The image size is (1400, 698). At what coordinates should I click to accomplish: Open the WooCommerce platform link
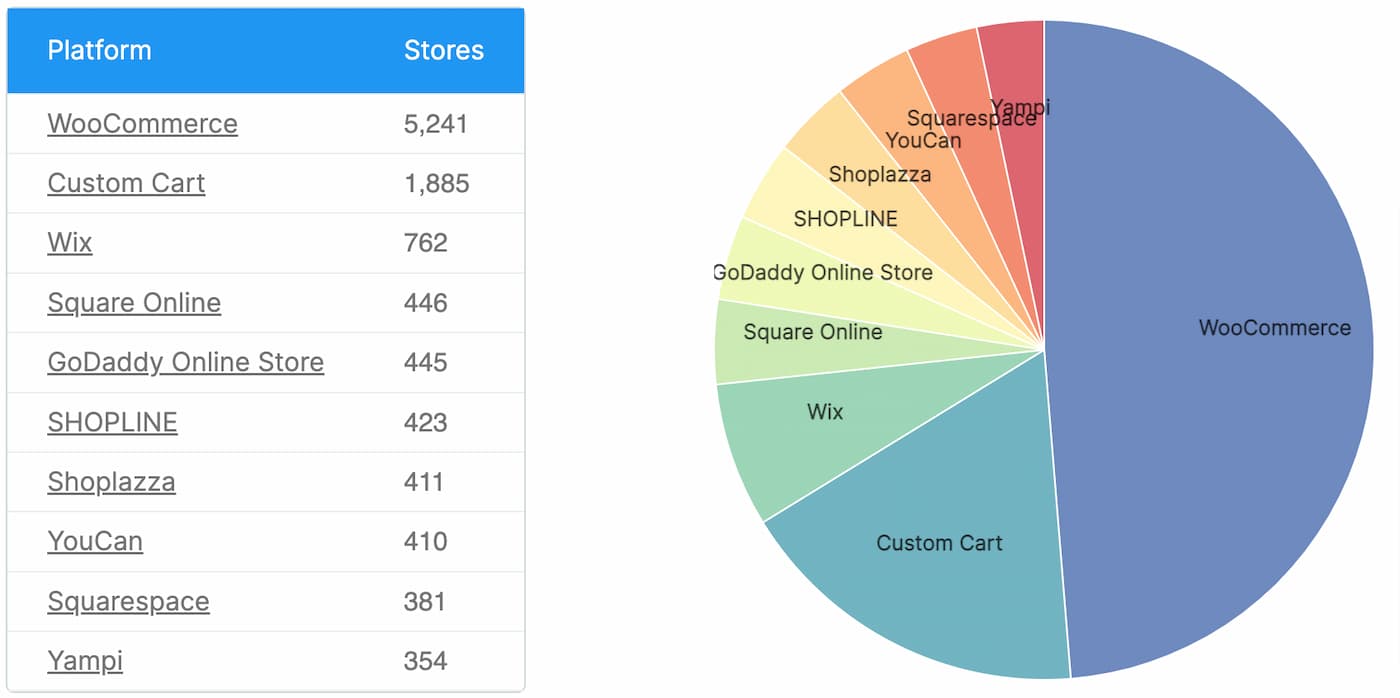click(142, 123)
